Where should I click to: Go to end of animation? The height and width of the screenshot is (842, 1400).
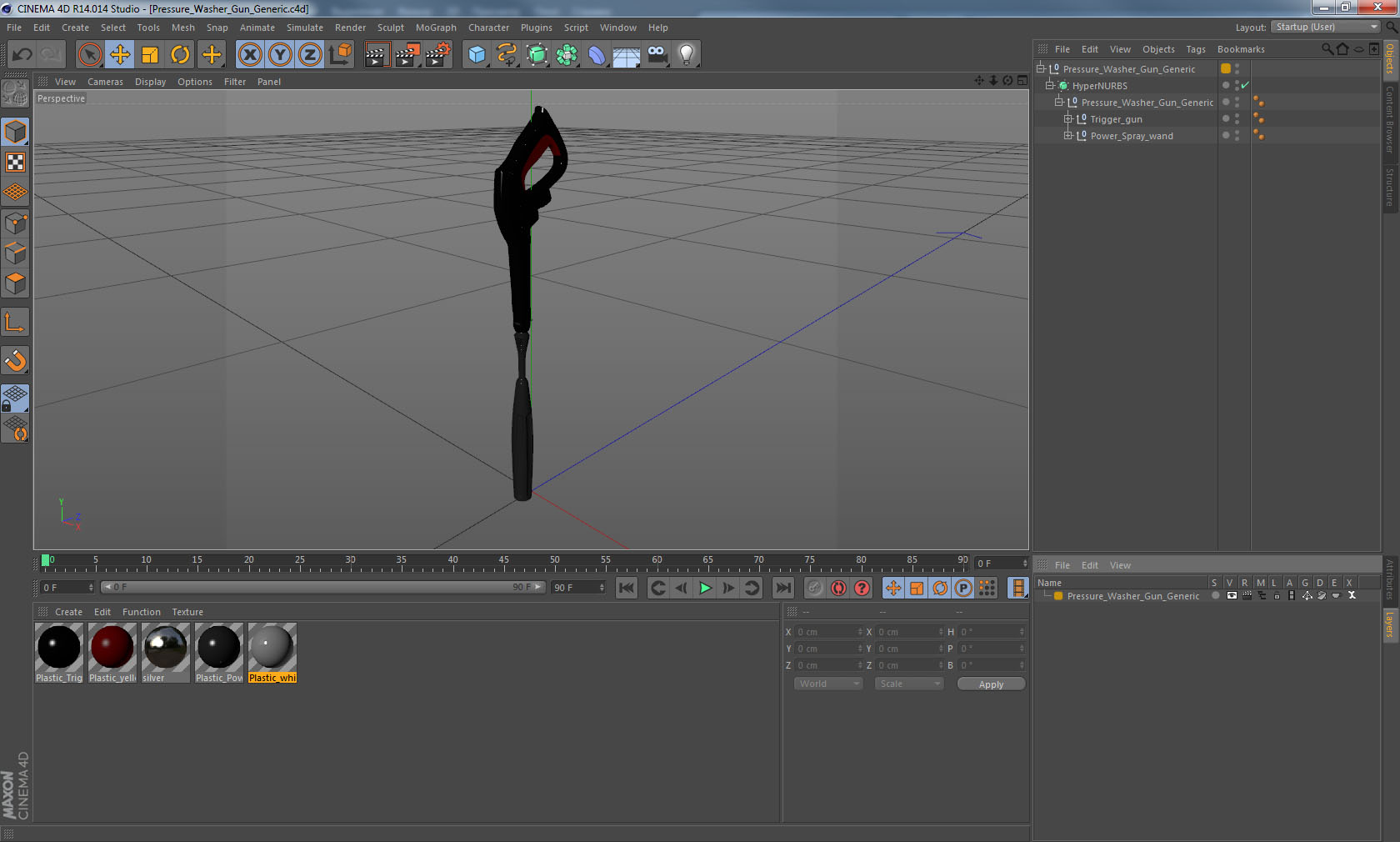783,588
